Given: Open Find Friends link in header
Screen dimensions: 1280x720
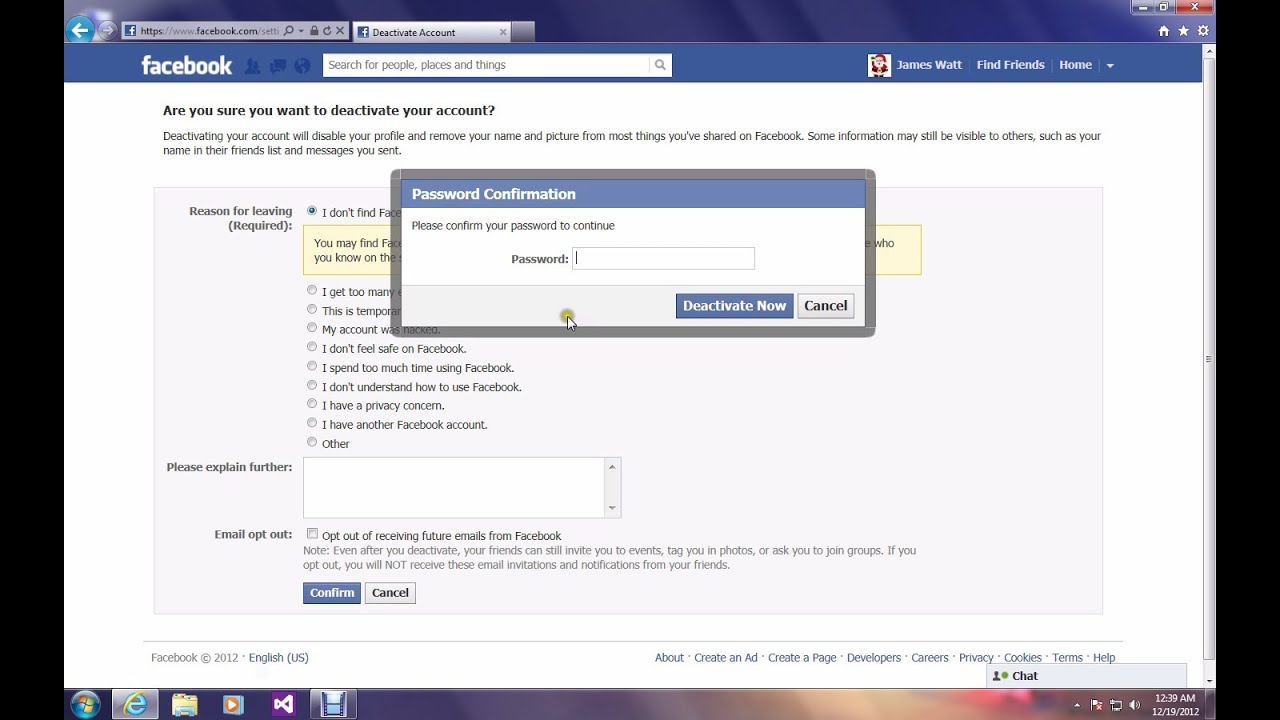Looking at the screenshot, I should (x=1010, y=65).
